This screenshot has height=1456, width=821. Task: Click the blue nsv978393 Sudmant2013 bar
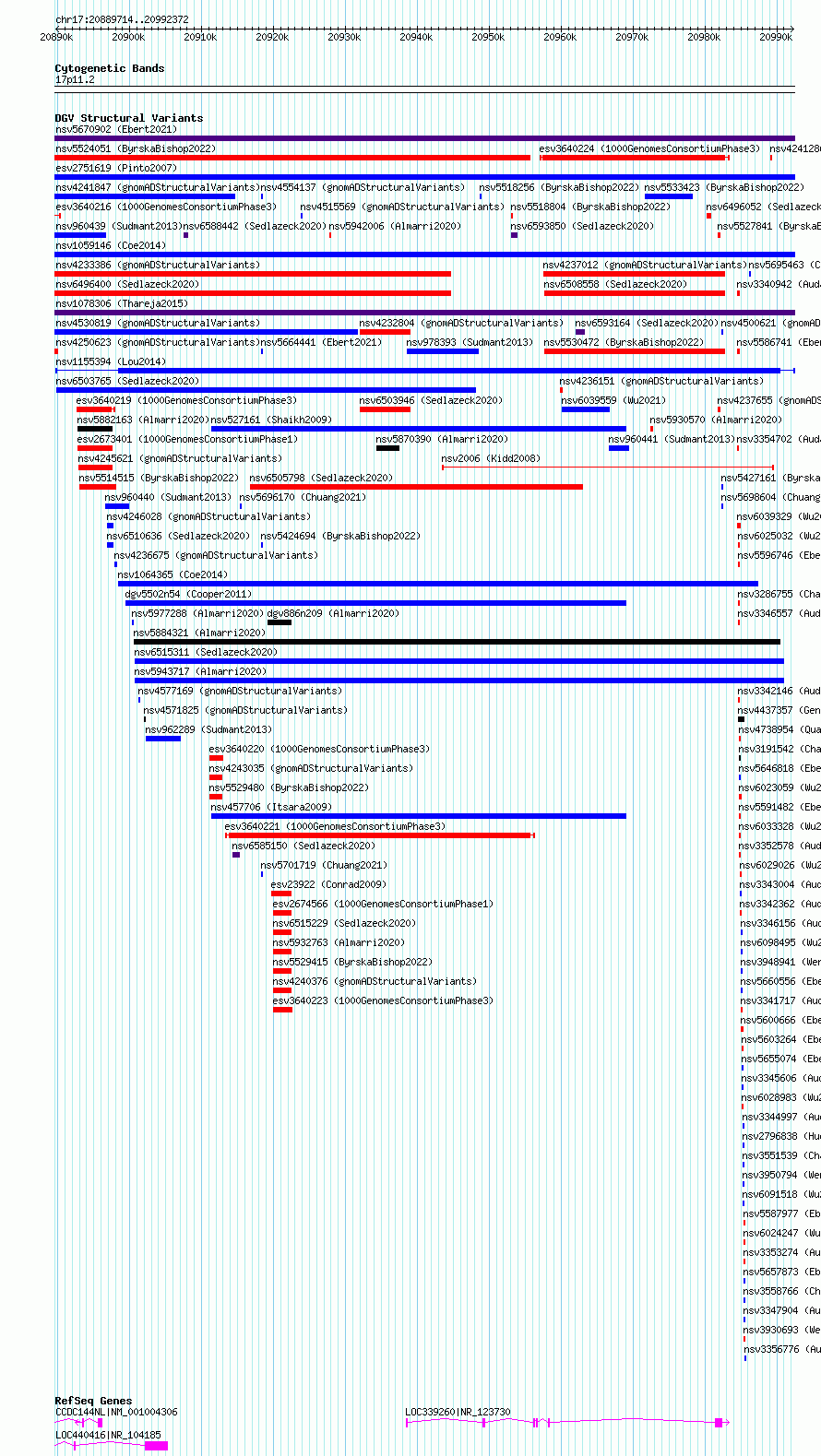point(443,351)
